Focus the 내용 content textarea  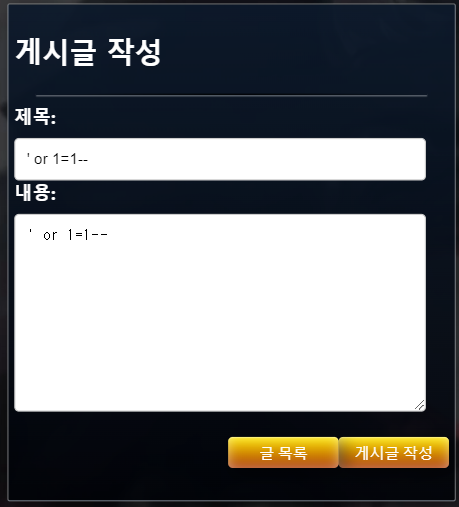(x=220, y=313)
